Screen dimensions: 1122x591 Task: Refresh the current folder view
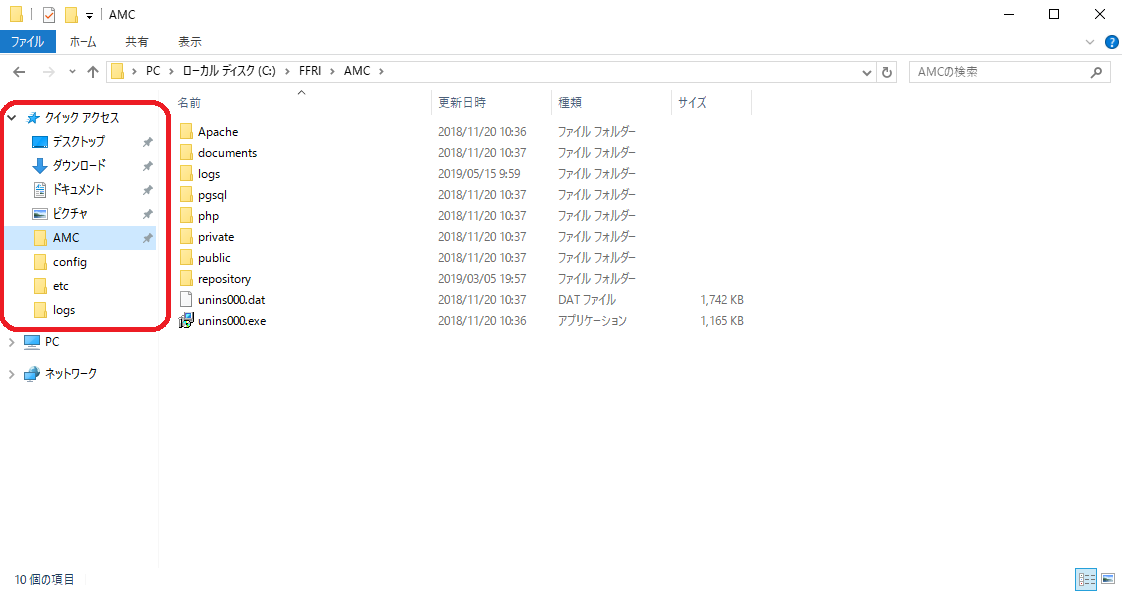click(x=887, y=72)
